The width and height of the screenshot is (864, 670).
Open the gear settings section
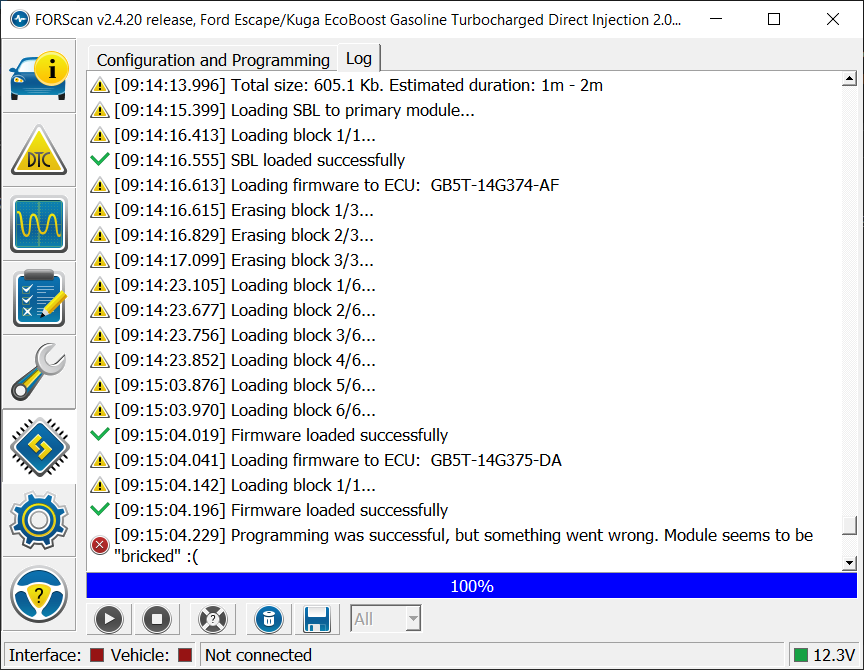[x=39, y=520]
